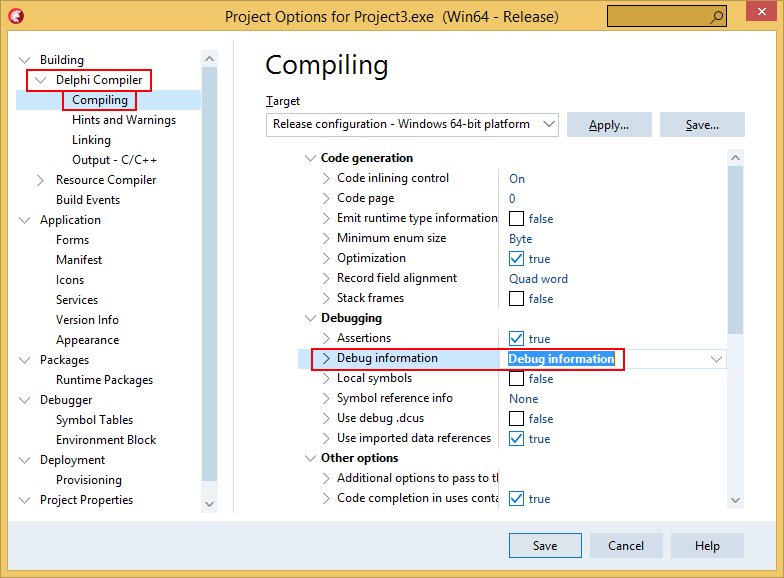Toggle the Stack frames checkbox

[516, 298]
